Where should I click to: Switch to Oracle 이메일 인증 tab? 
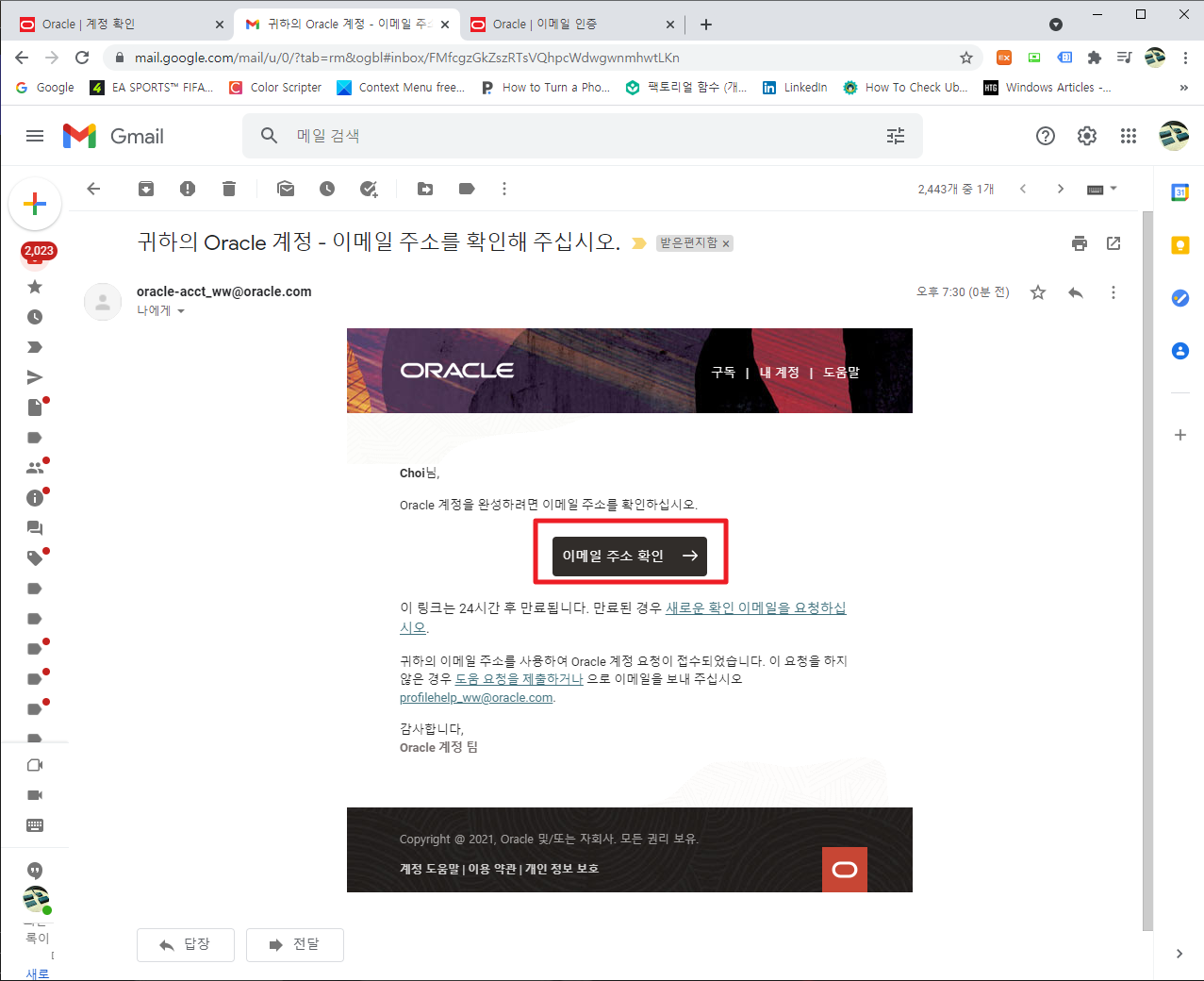click(x=573, y=25)
